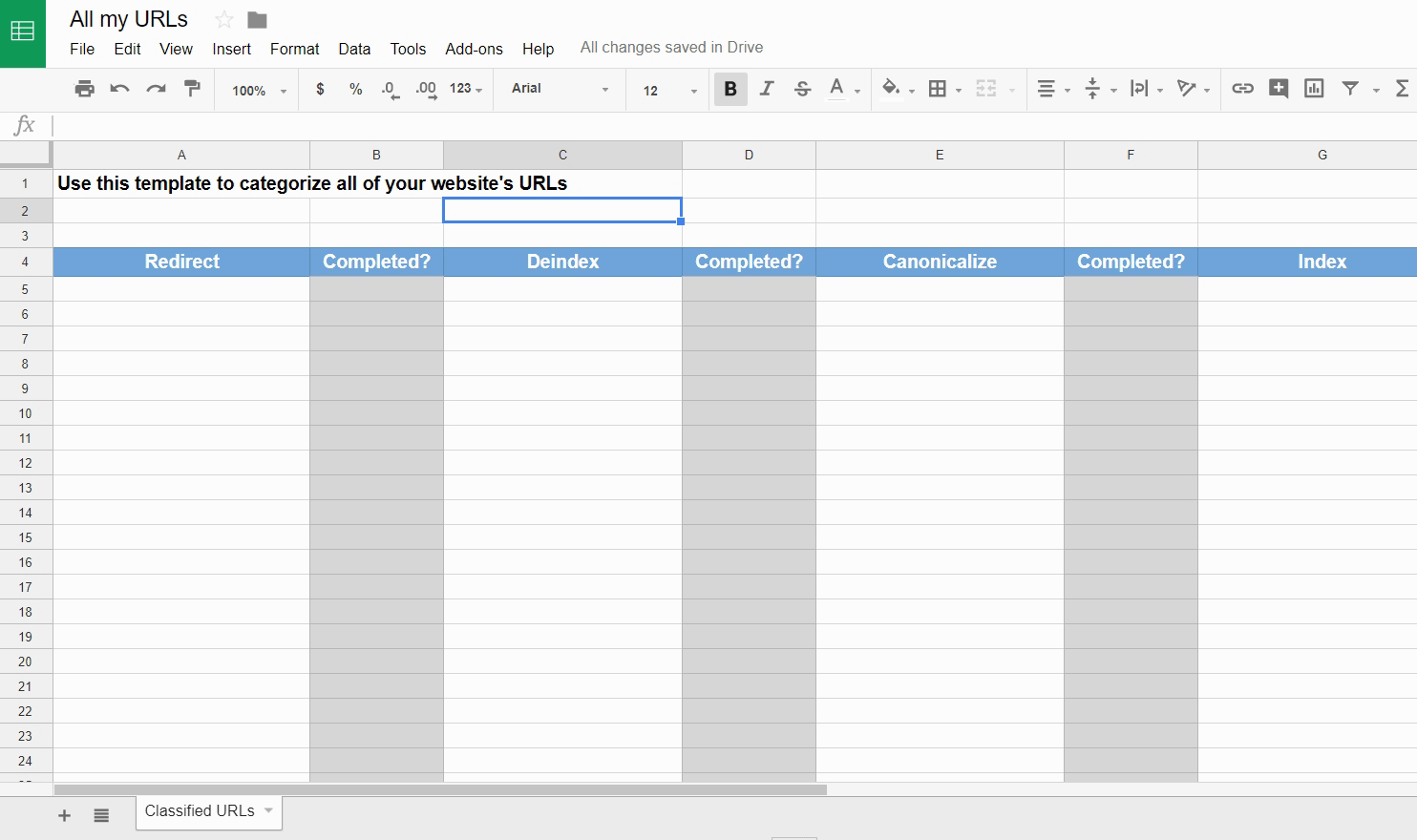Toggle bold formatting

[x=730, y=89]
